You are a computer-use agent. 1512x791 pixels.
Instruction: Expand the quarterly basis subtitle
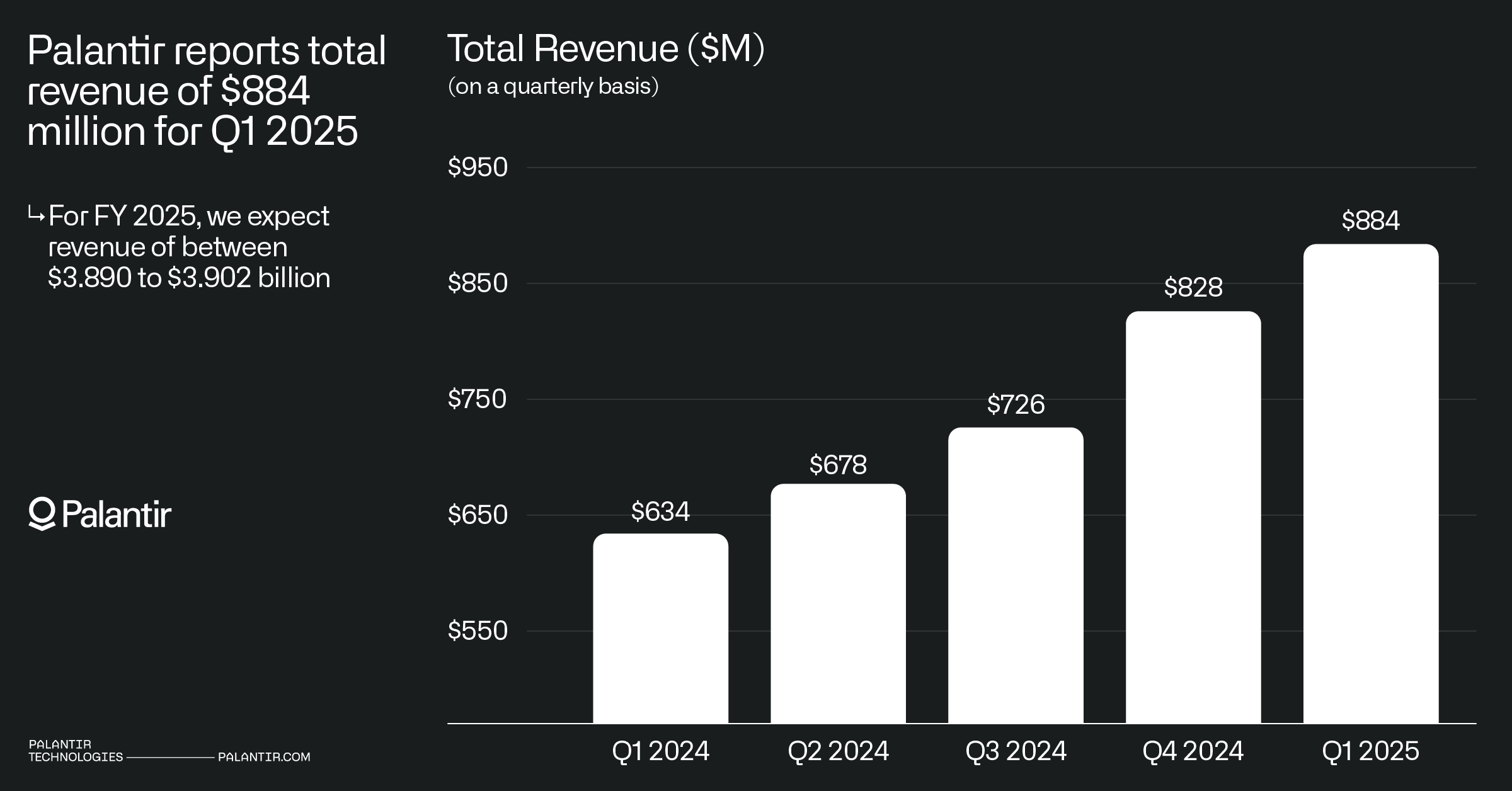pyautogui.click(x=551, y=87)
